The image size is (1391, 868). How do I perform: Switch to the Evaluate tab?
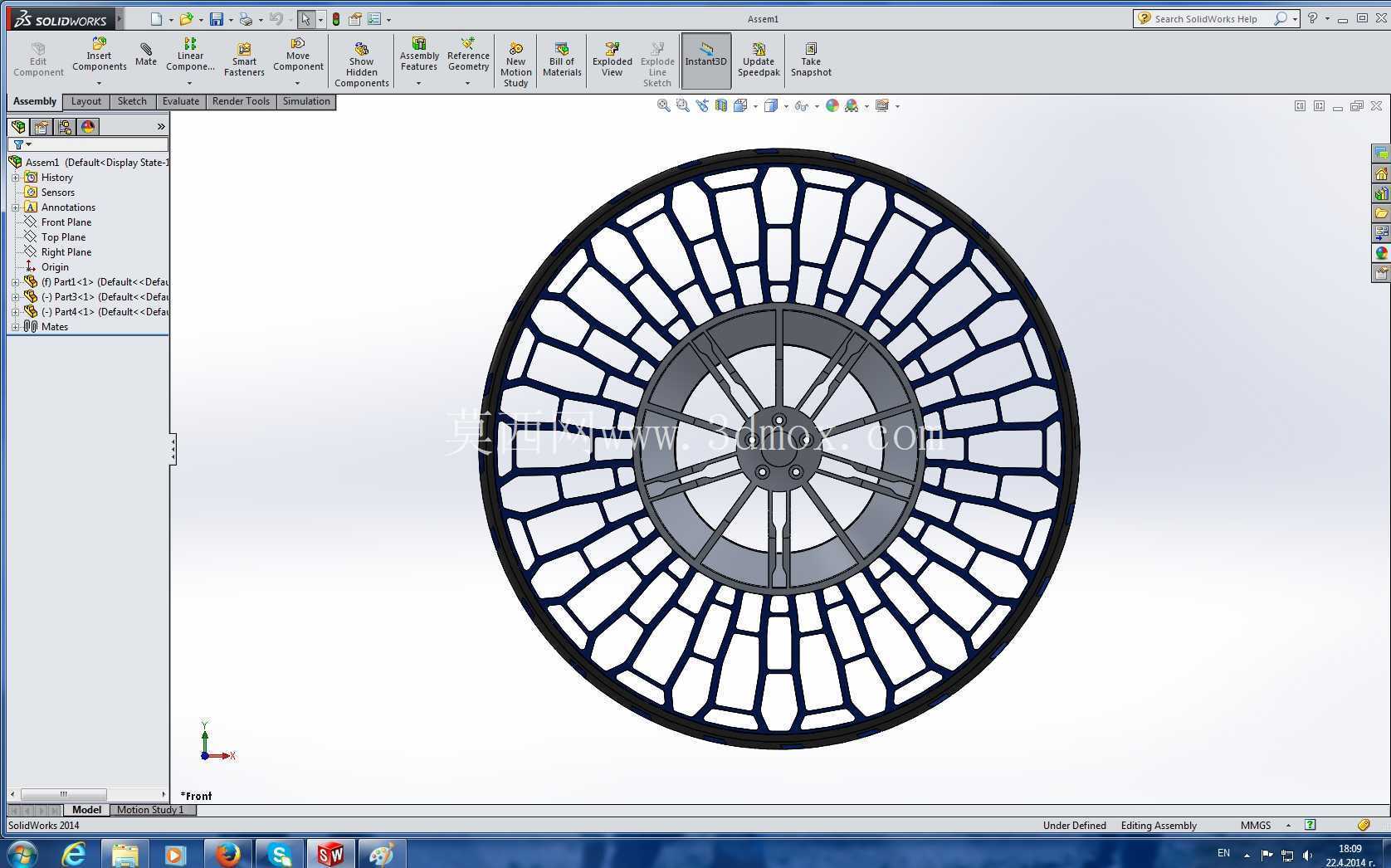180,101
